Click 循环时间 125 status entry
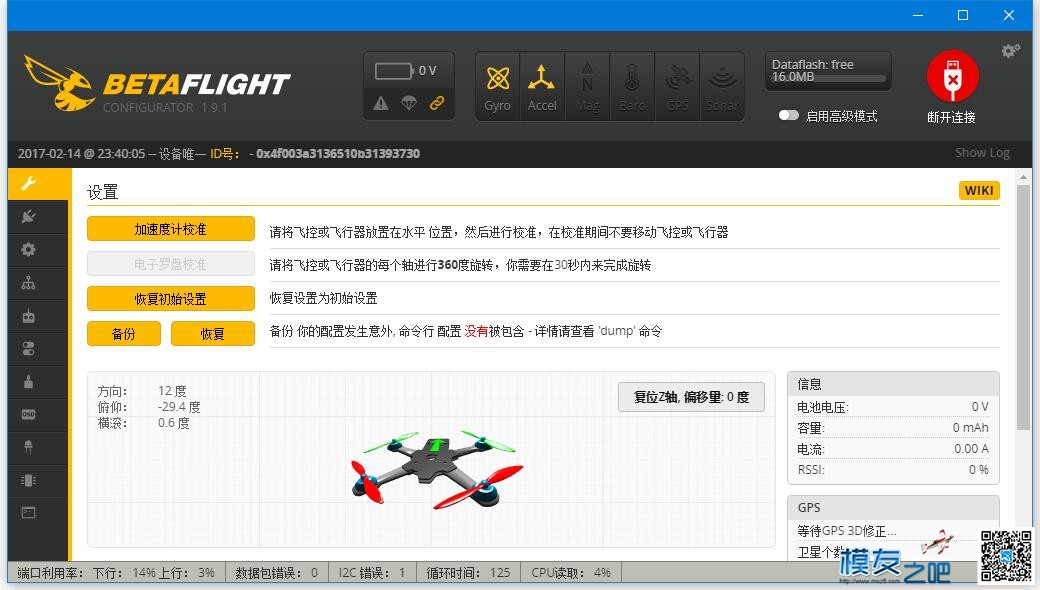Viewport: 1040px width, 590px height. tap(468, 573)
